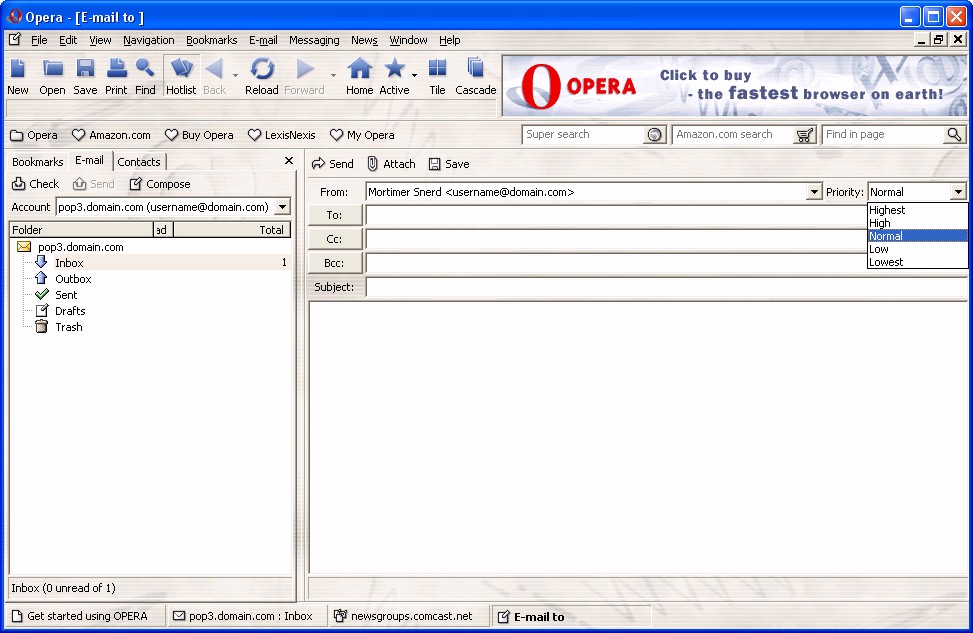The image size is (973, 633).
Task: Select the Drafts folder
Action: click(70, 311)
